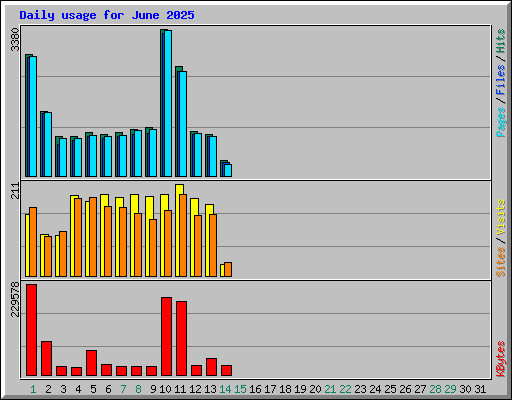Click day 5 on the x-axis
Image resolution: width=512 pixels, height=400 pixels.
[93, 389]
